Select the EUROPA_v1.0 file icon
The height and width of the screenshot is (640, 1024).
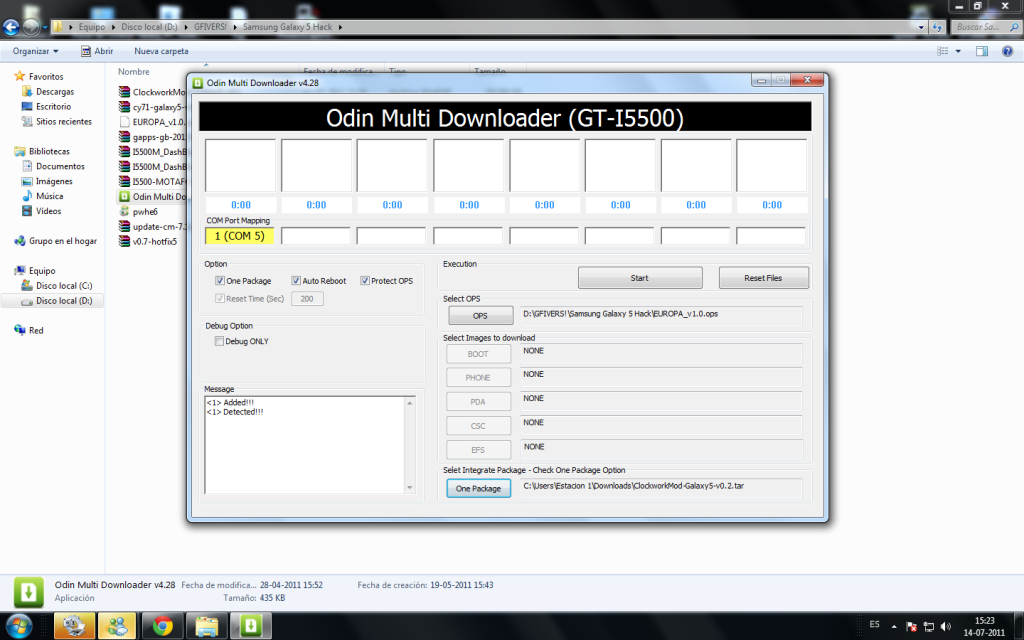pos(124,122)
